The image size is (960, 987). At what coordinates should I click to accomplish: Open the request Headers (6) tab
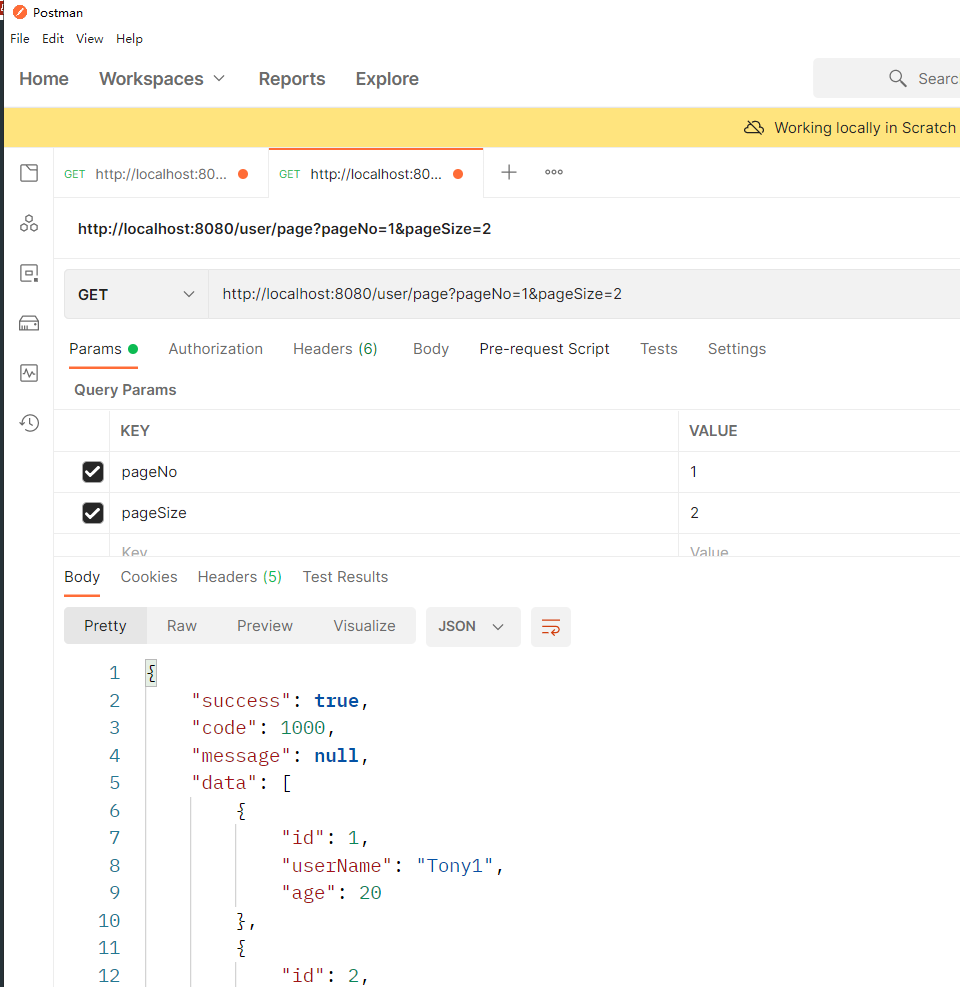335,349
